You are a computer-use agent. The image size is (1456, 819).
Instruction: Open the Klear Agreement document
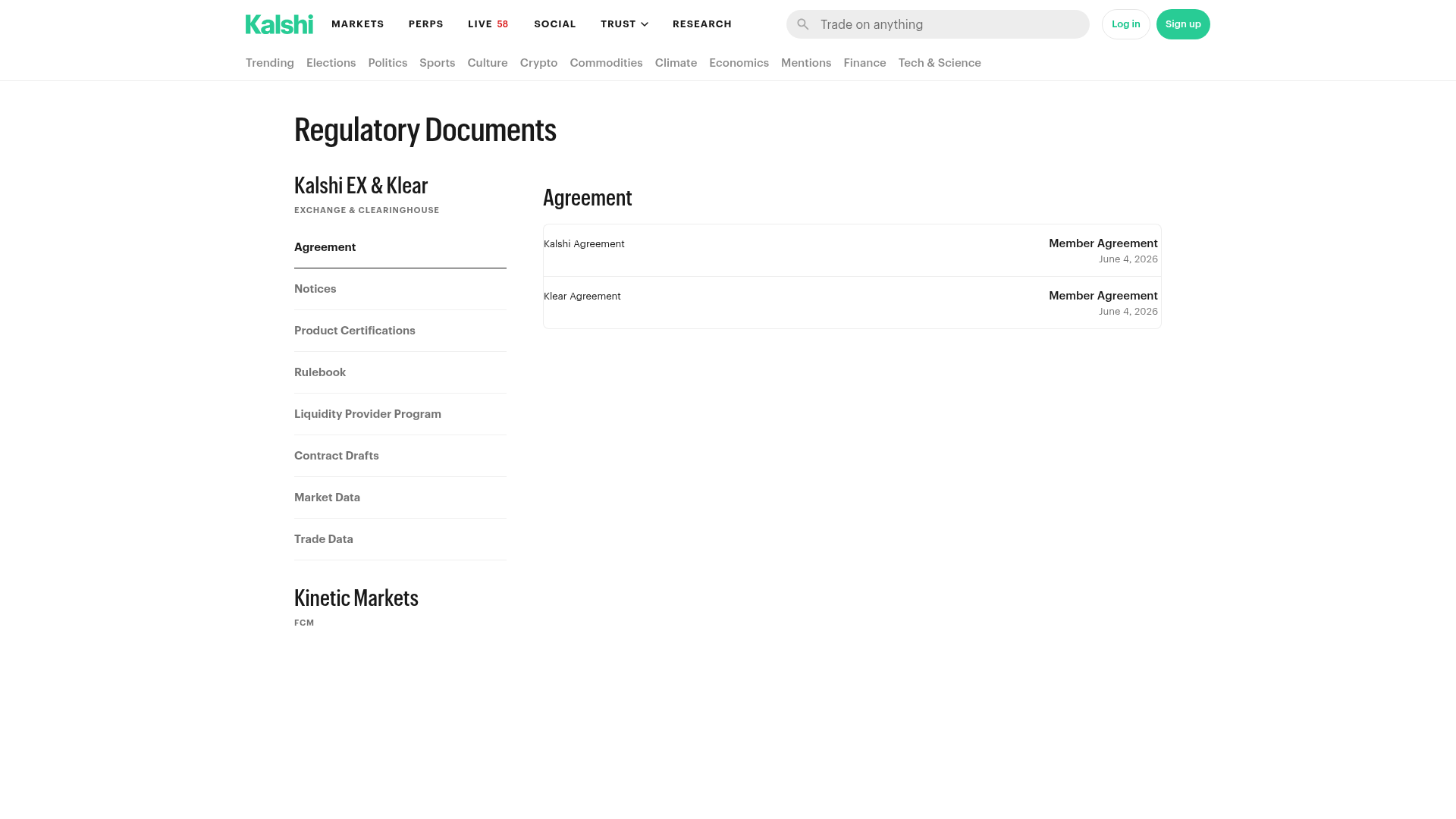[852, 303]
